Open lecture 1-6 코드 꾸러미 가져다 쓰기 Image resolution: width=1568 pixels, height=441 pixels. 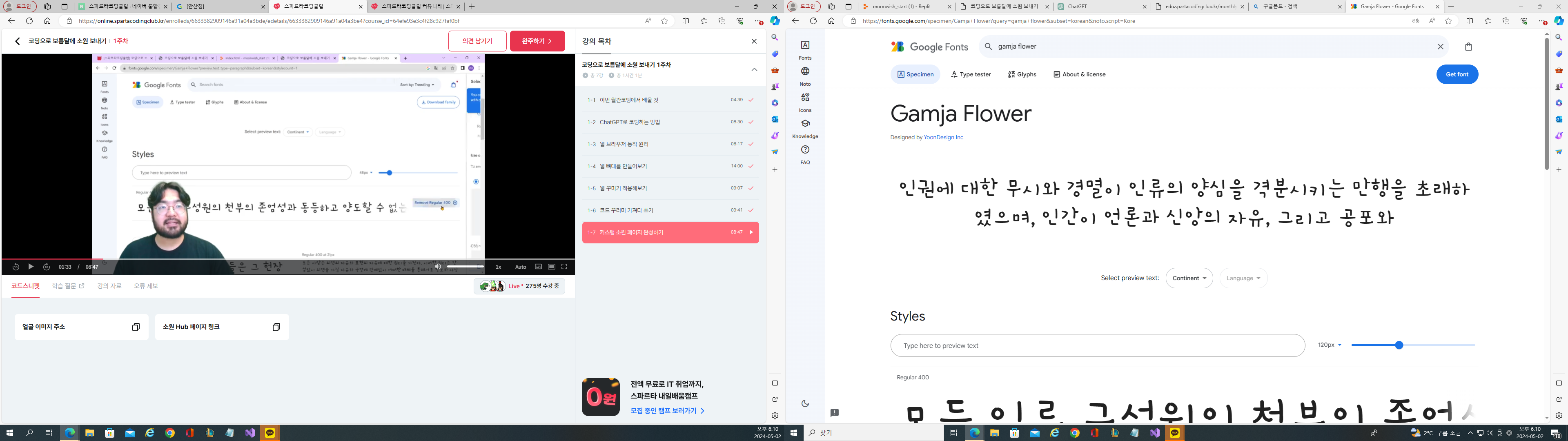coord(670,210)
